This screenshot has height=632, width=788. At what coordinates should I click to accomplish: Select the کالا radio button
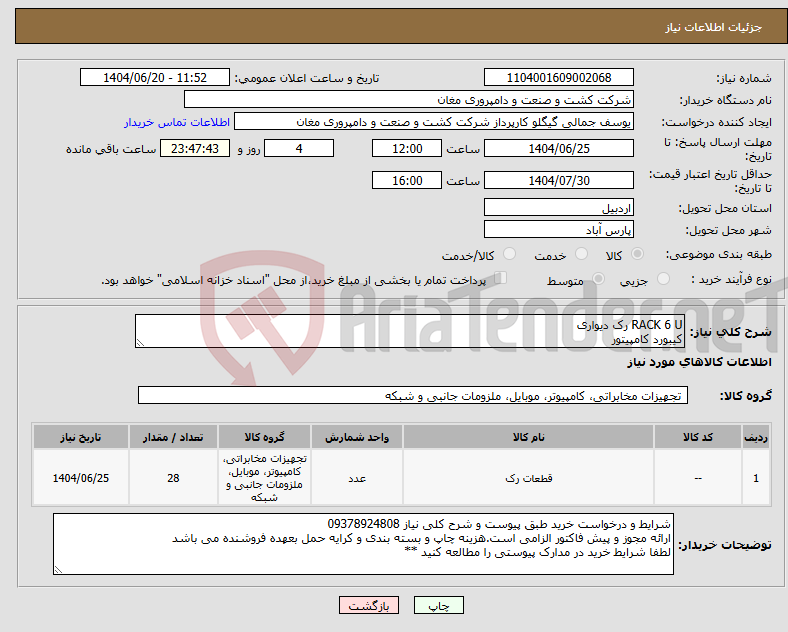pos(637,254)
